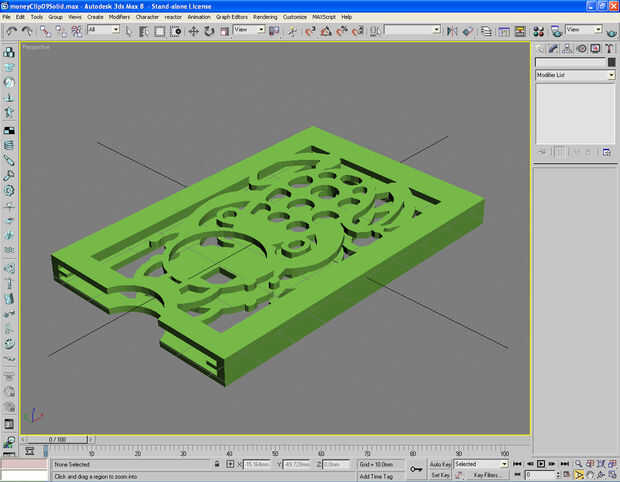This screenshot has height=482, width=620.
Task: Click the Set Keys key icon
Action: tap(416, 468)
